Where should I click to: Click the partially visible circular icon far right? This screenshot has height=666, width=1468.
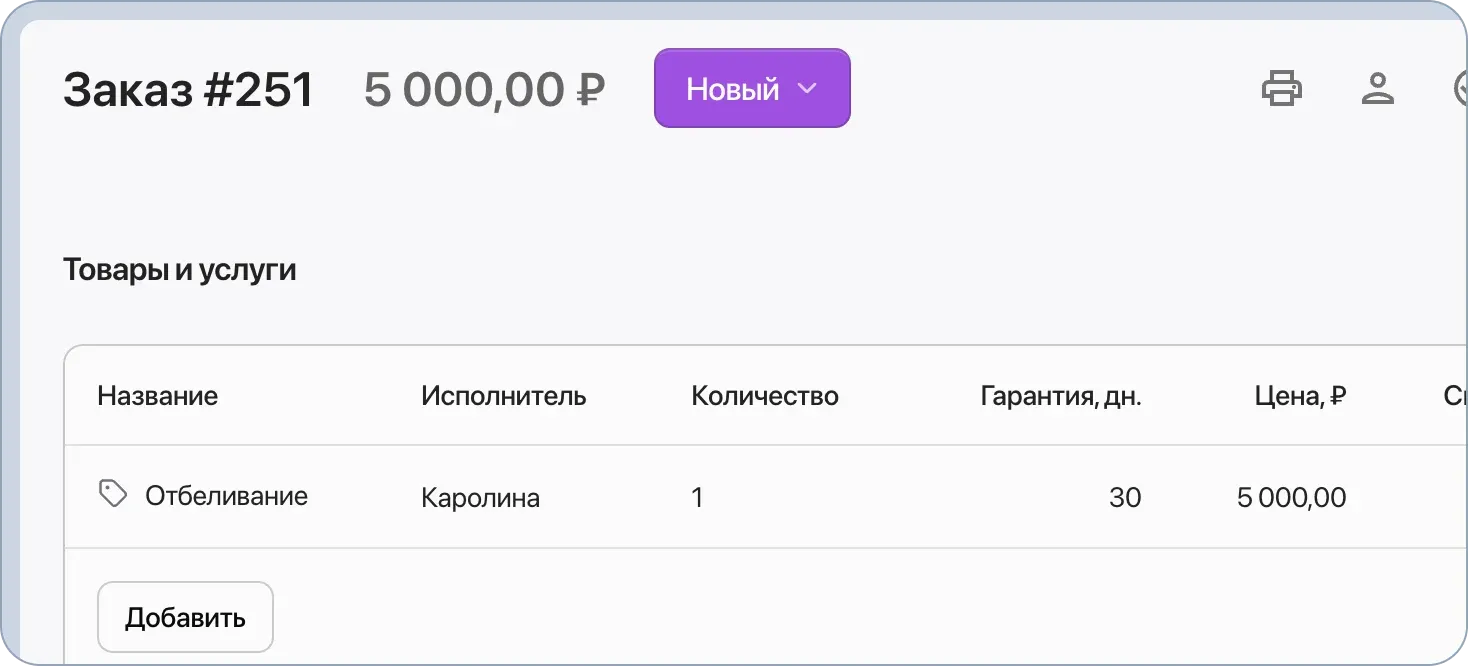(1462, 88)
